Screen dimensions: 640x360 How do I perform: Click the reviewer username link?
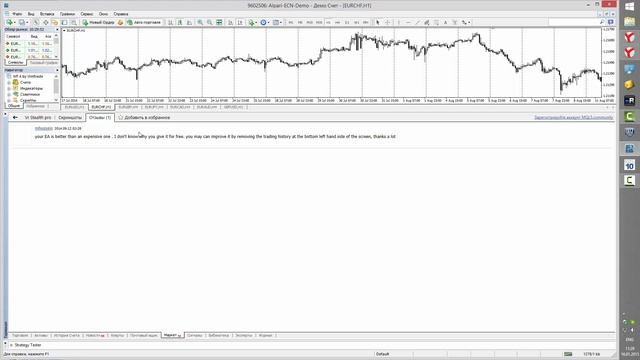(x=44, y=129)
